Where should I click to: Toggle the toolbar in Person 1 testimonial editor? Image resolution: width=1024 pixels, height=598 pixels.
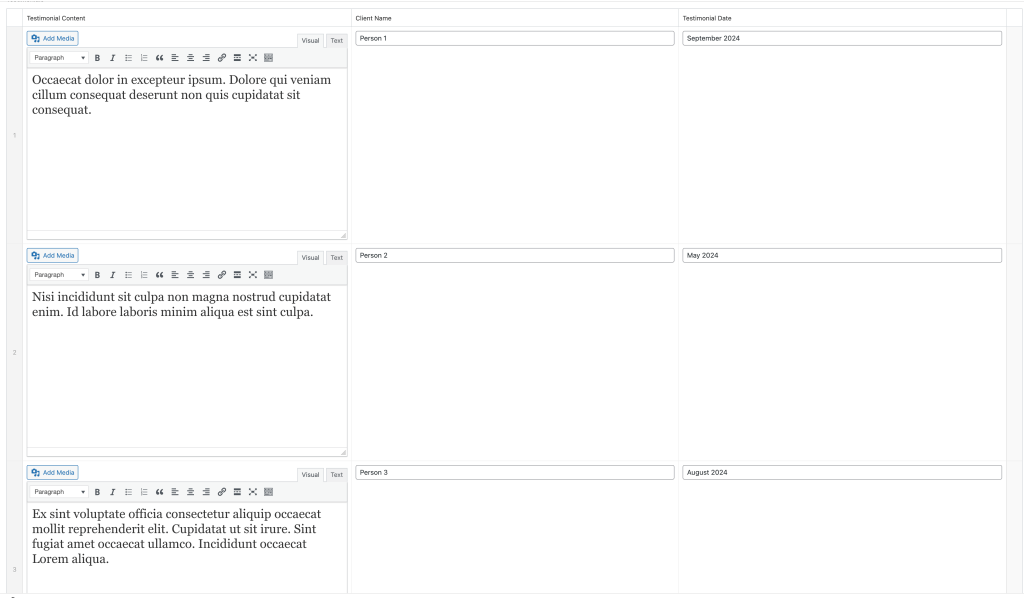[268, 58]
